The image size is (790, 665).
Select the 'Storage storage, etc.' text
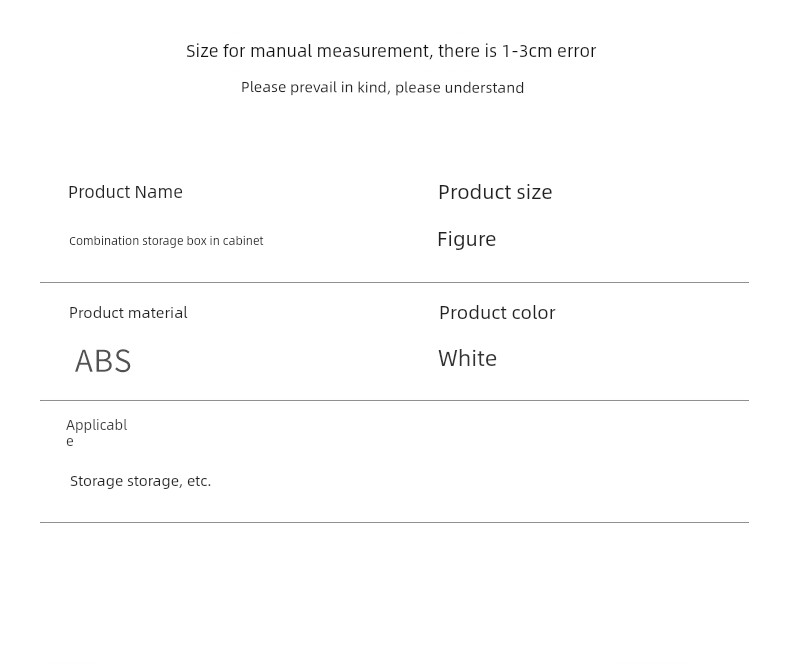click(x=141, y=481)
